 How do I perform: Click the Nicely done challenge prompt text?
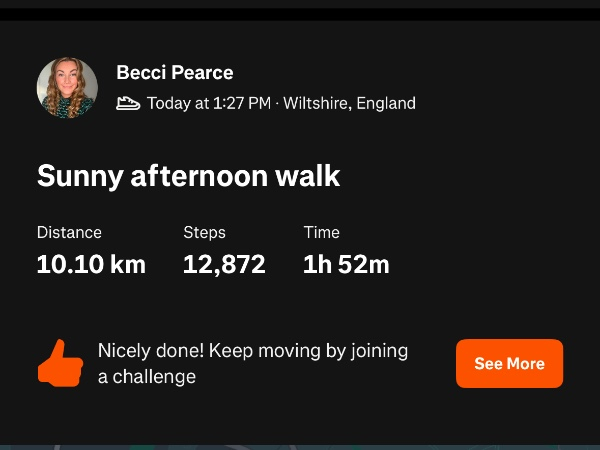(253, 364)
